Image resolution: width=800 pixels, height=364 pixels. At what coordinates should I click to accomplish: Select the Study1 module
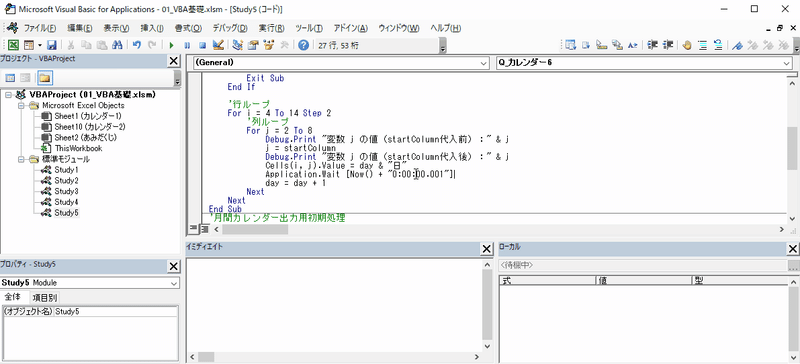pos(66,170)
